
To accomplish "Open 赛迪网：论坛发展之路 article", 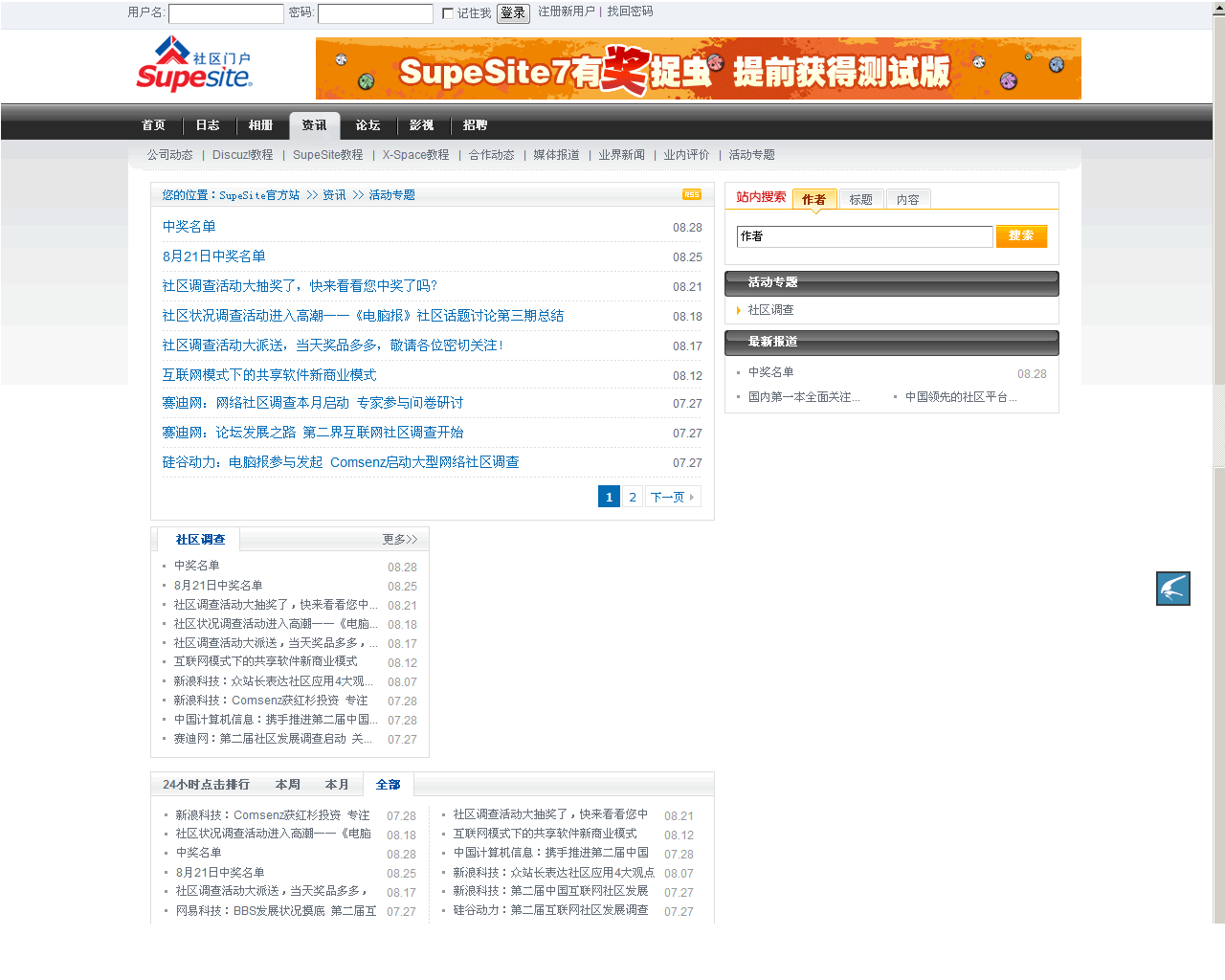I will pos(312,433).
